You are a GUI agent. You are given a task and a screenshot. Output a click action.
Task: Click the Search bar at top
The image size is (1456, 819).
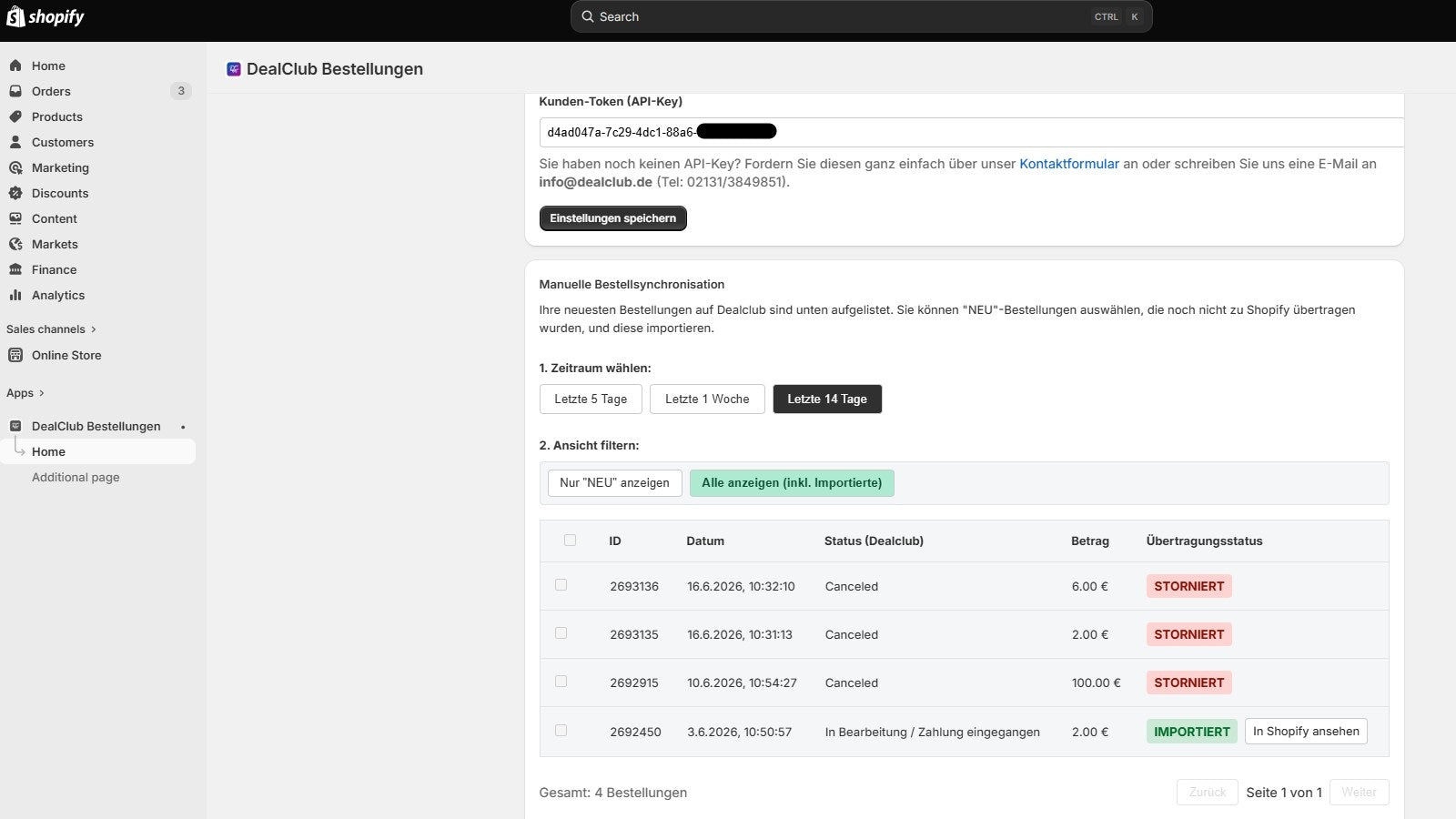[x=861, y=16]
